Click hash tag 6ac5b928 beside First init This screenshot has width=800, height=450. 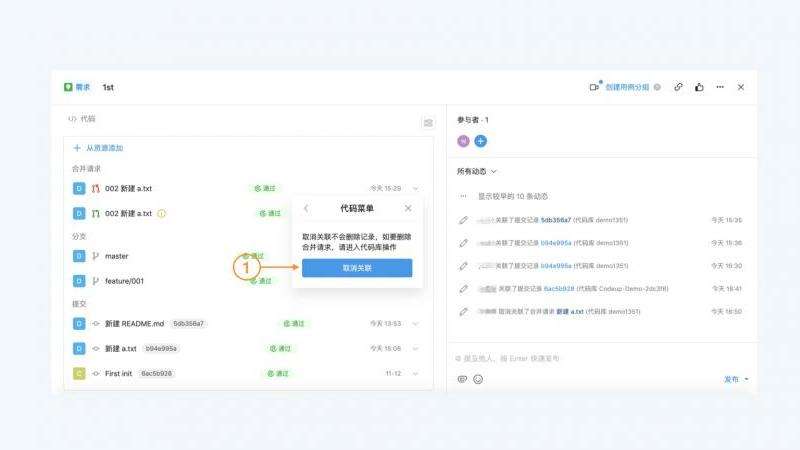157,373
